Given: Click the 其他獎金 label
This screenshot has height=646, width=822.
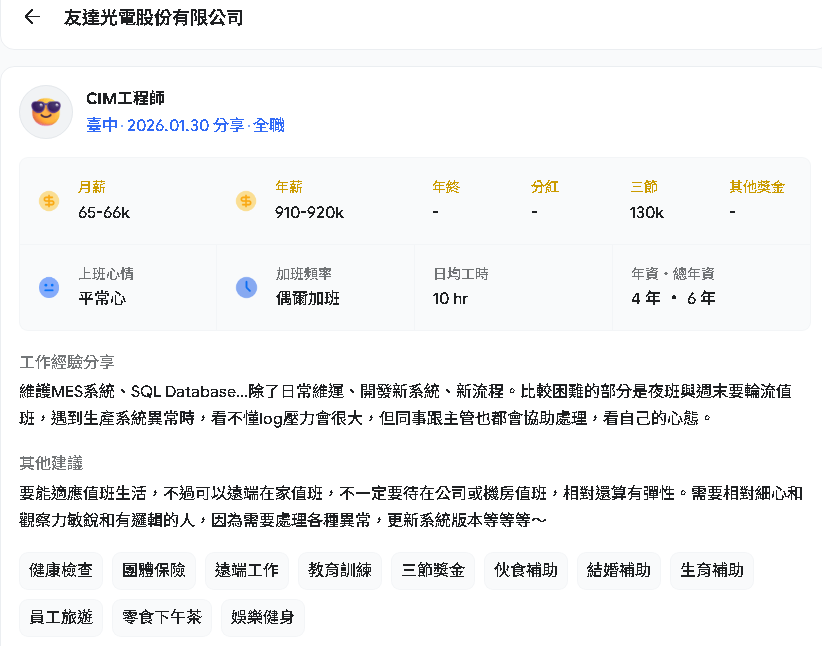Looking at the screenshot, I should [x=756, y=187].
